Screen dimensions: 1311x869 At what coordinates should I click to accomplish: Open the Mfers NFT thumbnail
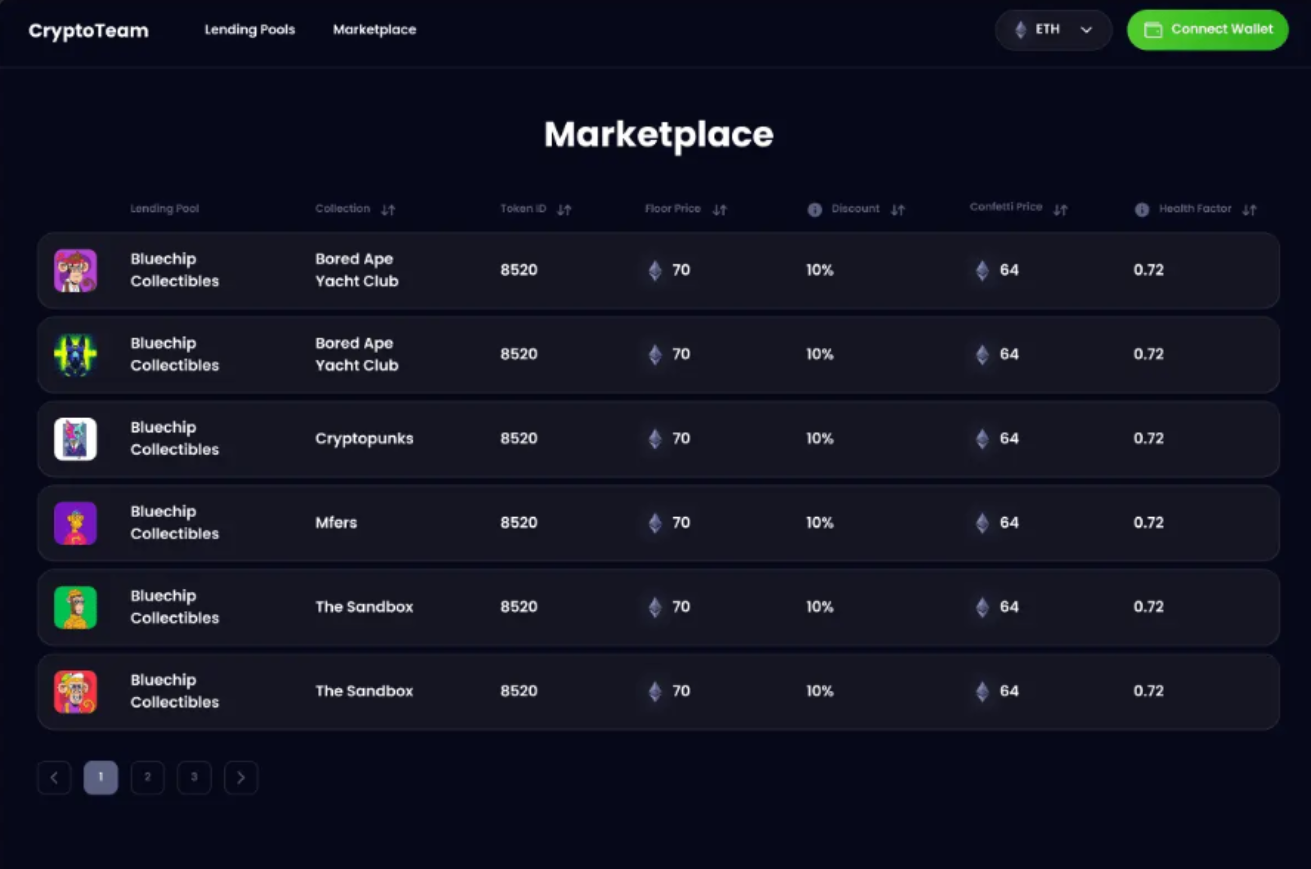75,523
